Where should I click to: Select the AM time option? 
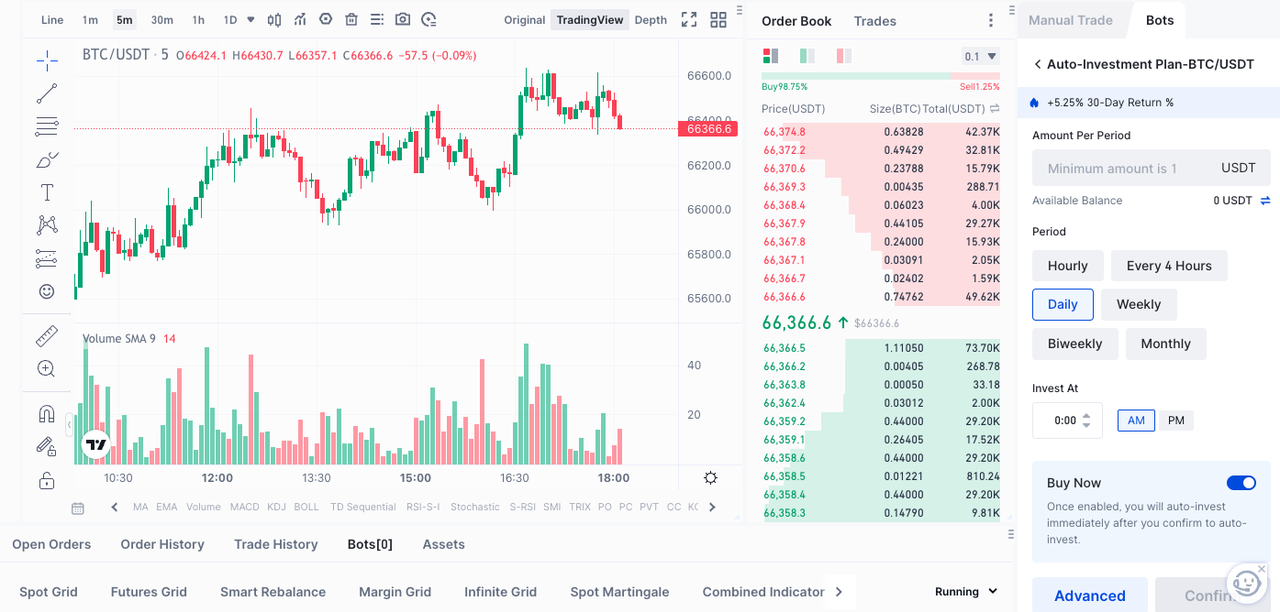(1136, 421)
